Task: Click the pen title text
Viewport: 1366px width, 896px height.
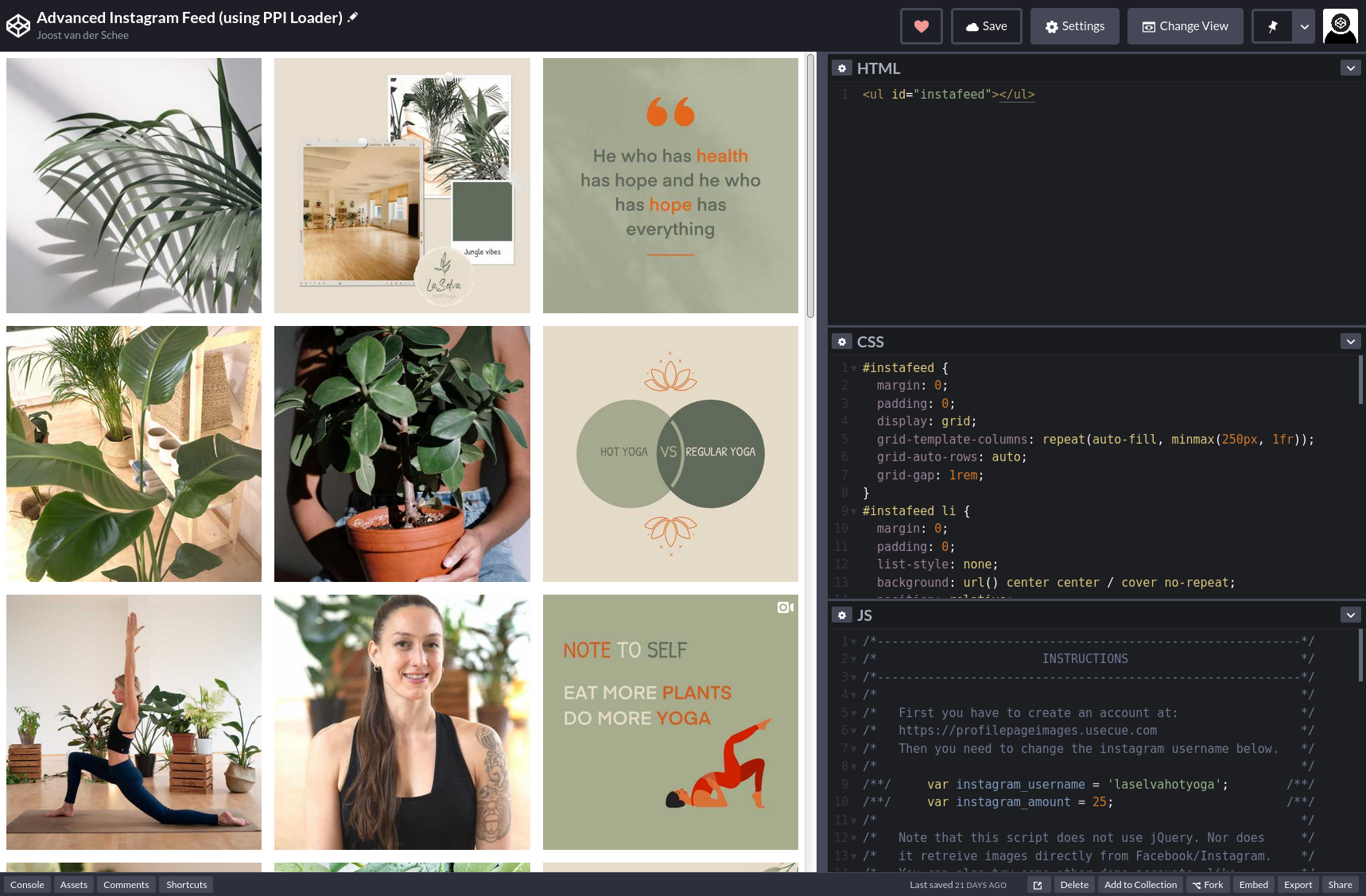Action: click(189, 17)
